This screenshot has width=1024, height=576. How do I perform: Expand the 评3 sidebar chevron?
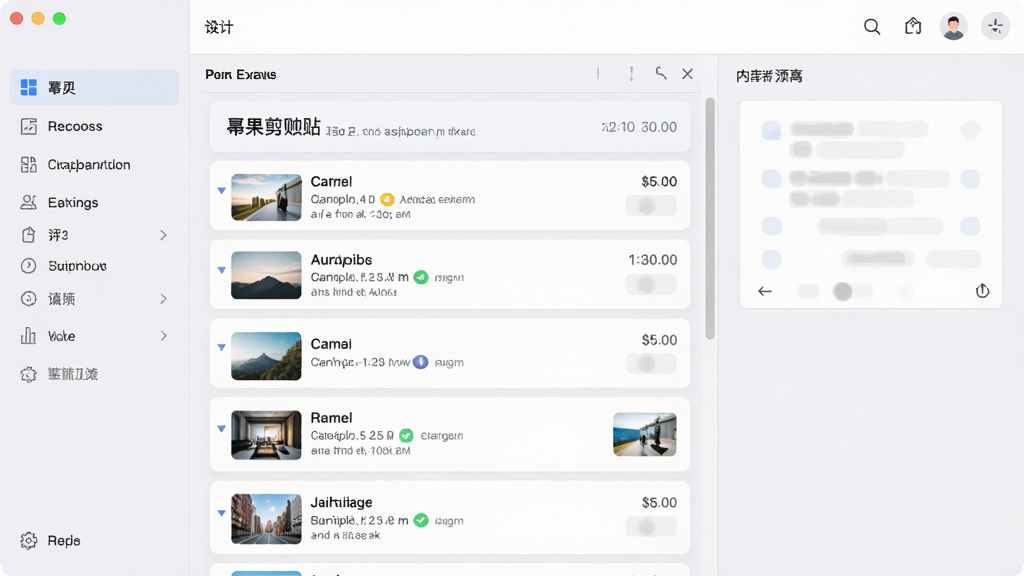163,235
